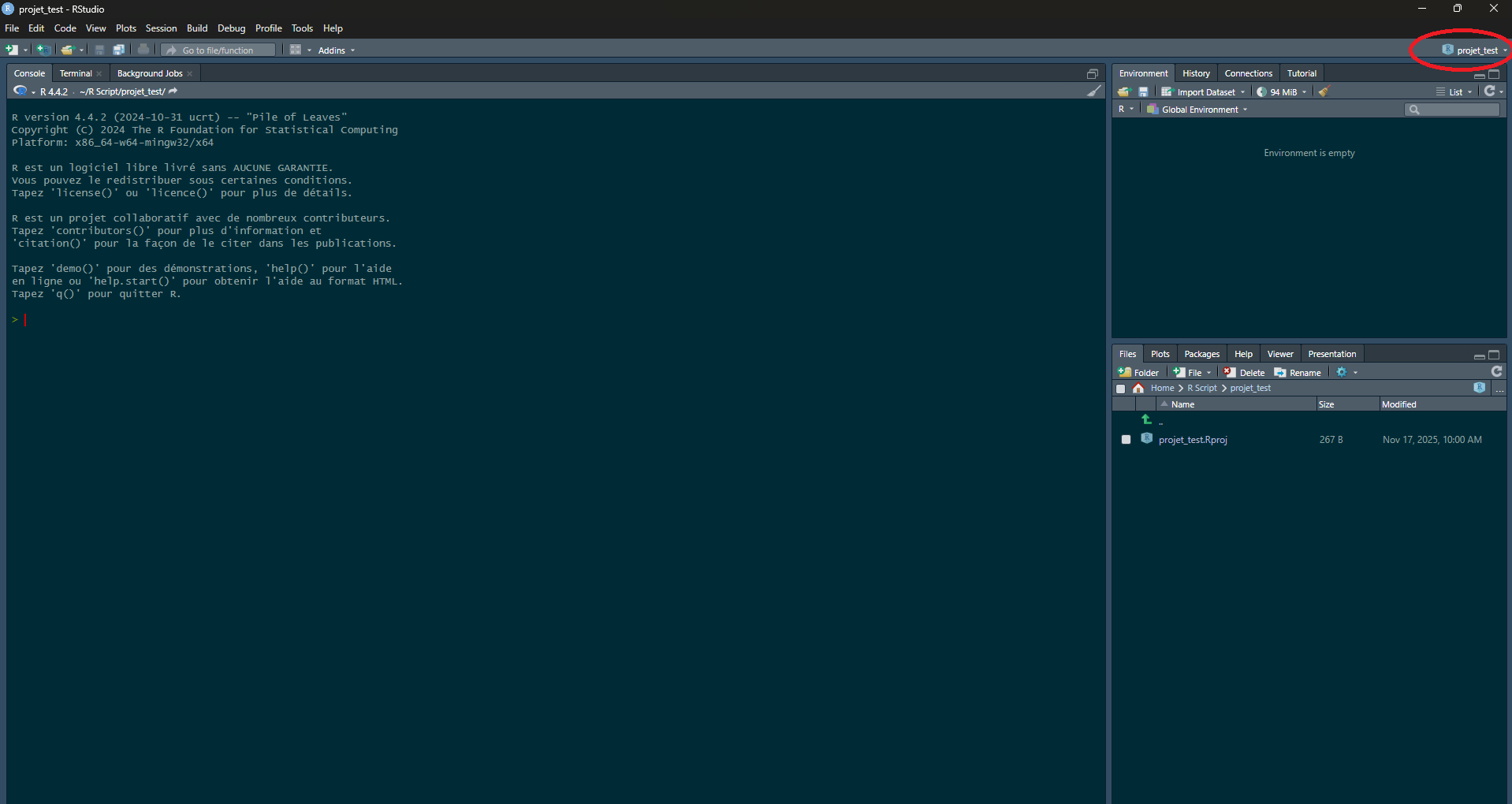Click the Create a Project icon

[x=43, y=50]
